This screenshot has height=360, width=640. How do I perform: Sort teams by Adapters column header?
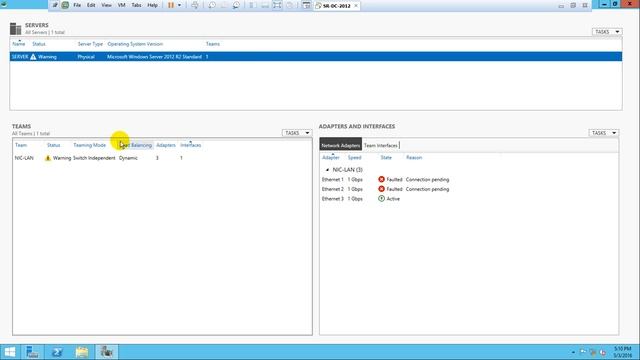166,145
